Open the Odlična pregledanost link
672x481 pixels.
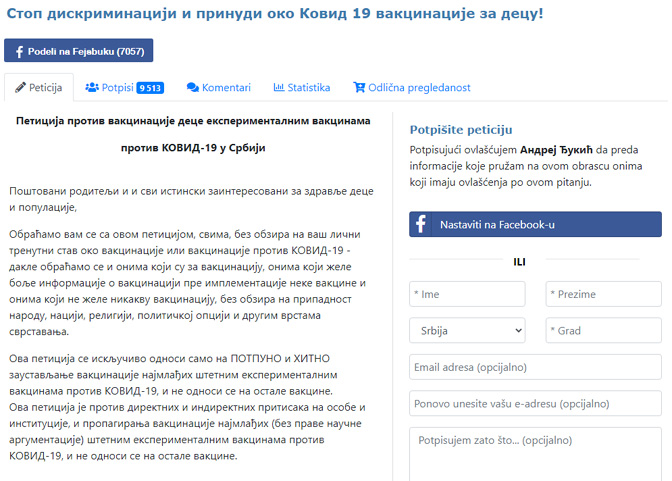(x=411, y=88)
